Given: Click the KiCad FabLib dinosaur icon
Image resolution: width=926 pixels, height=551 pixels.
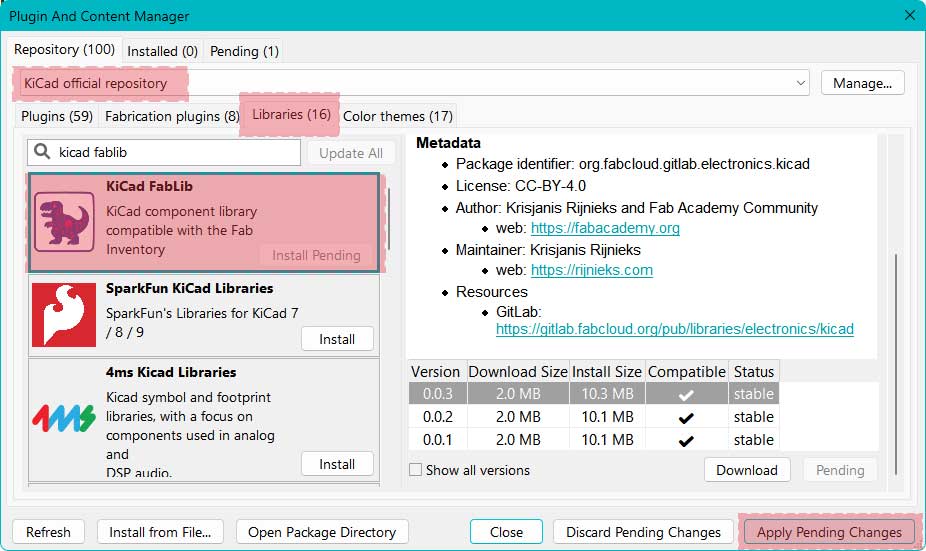Looking at the screenshot, I should 65,222.
